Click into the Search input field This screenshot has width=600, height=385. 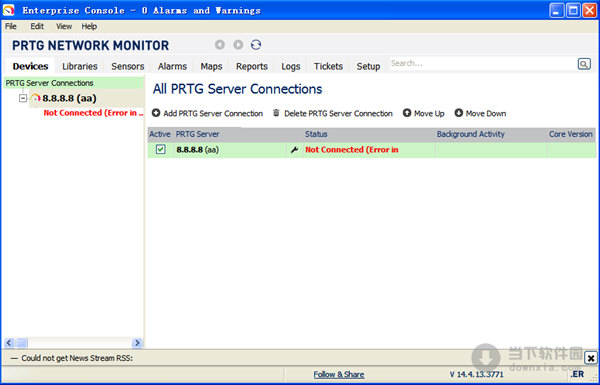click(483, 64)
